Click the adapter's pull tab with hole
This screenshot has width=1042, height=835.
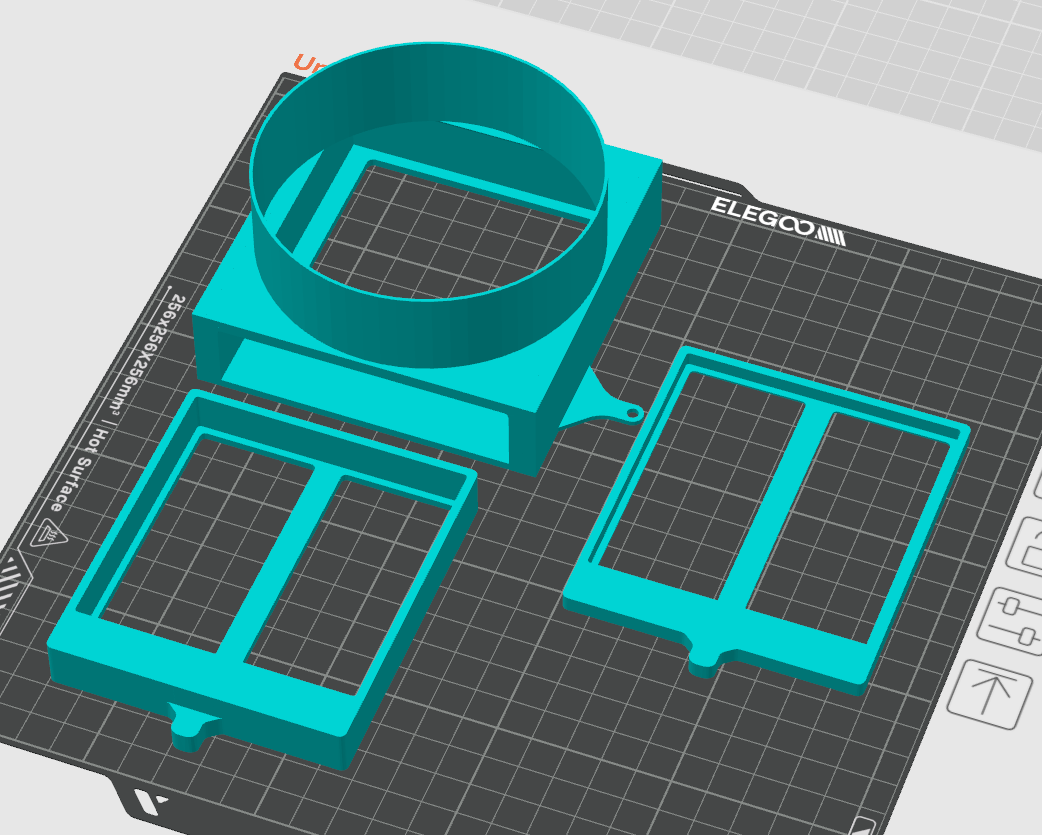click(x=611, y=403)
